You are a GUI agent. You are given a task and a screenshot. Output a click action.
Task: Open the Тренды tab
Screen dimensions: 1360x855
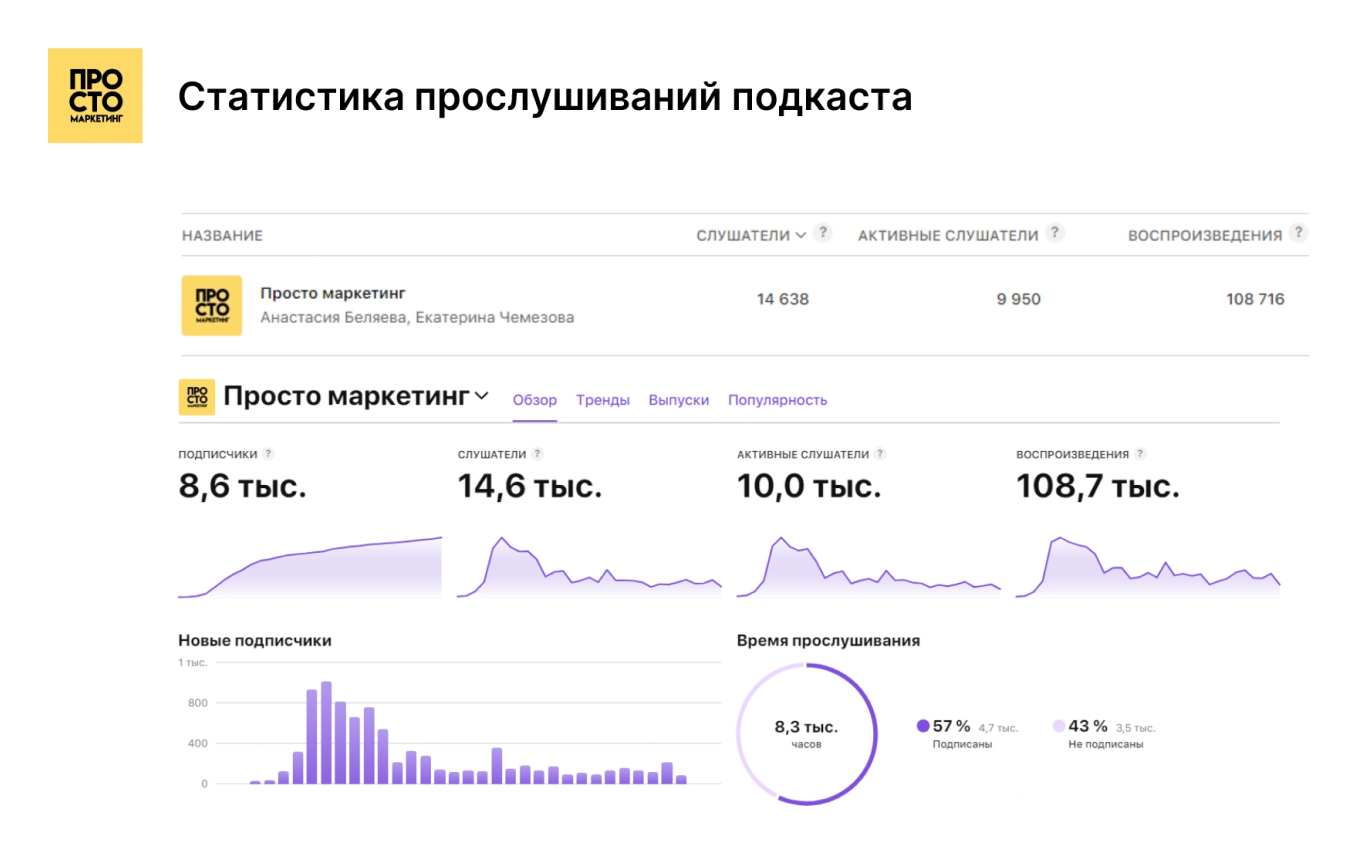pos(603,400)
